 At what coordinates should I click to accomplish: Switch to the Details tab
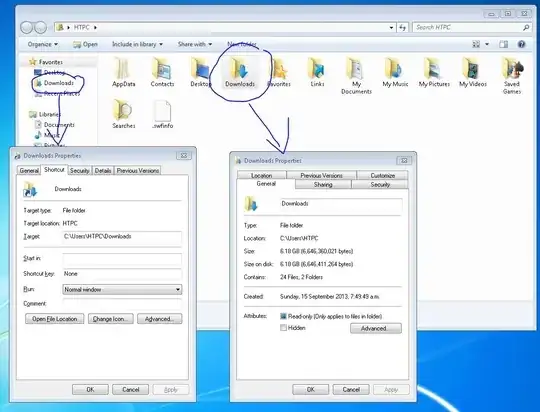103,171
